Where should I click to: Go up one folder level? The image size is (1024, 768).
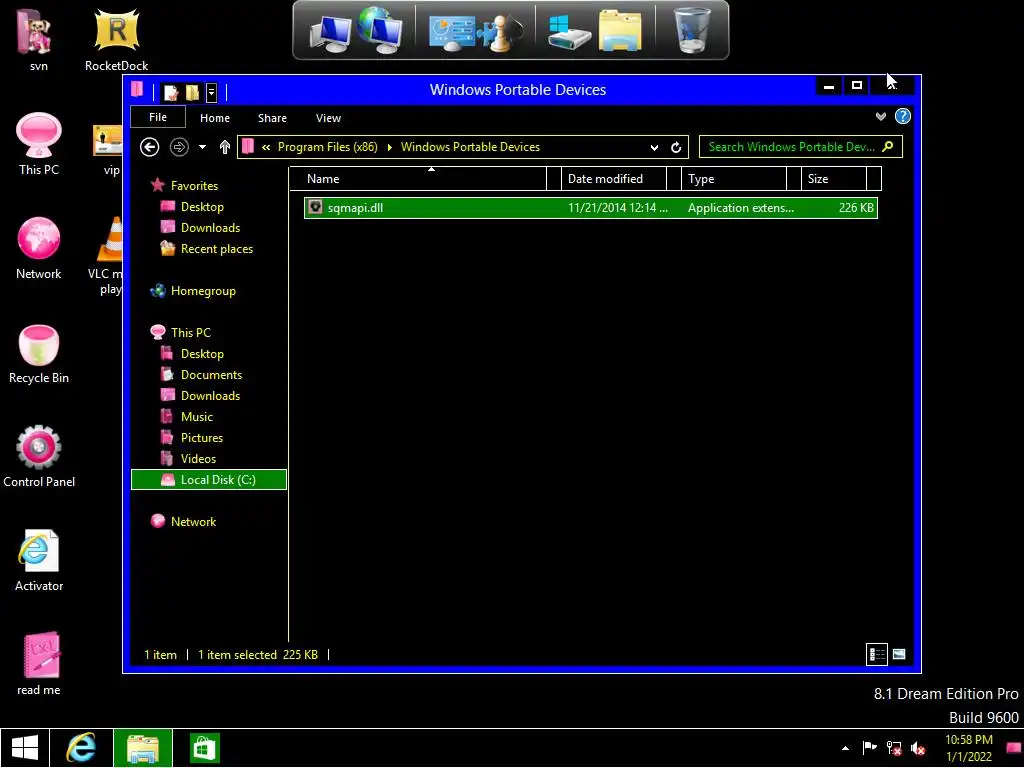coord(225,147)
